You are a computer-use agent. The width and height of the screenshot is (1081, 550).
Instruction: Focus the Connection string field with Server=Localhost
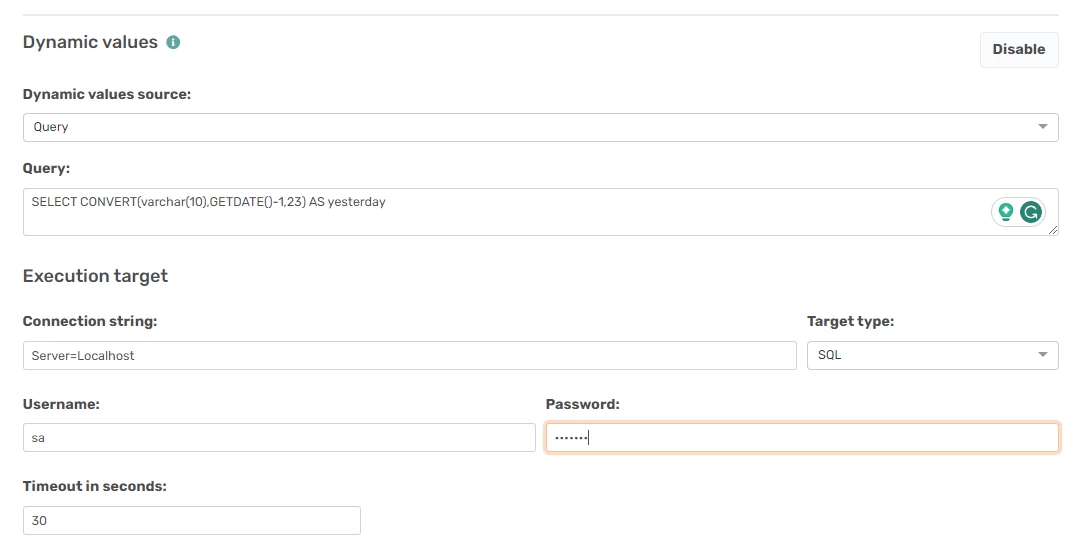[410, 356]
